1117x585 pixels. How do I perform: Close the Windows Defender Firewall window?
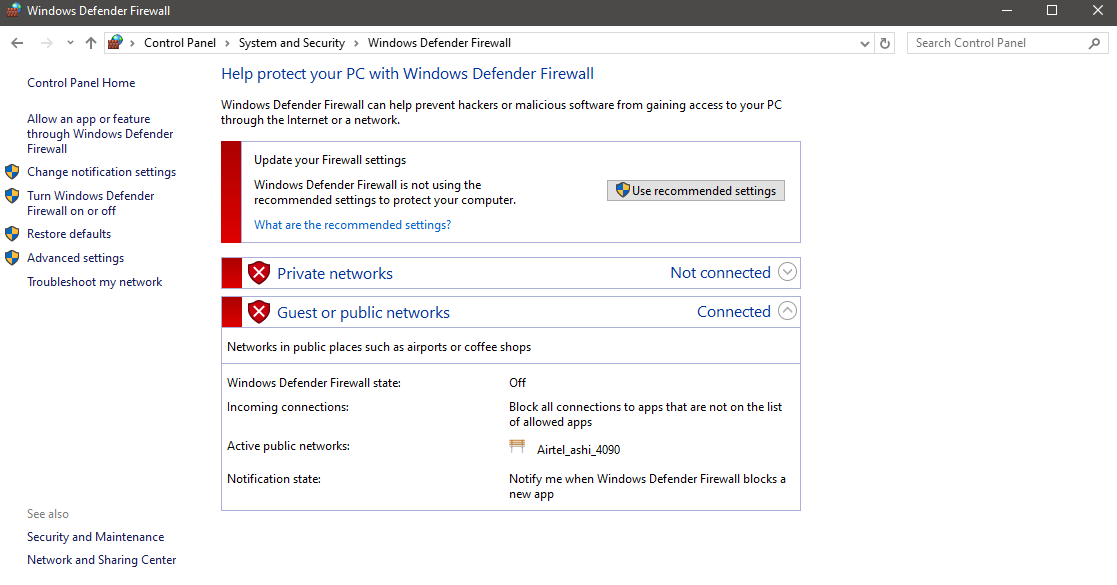1097,11
